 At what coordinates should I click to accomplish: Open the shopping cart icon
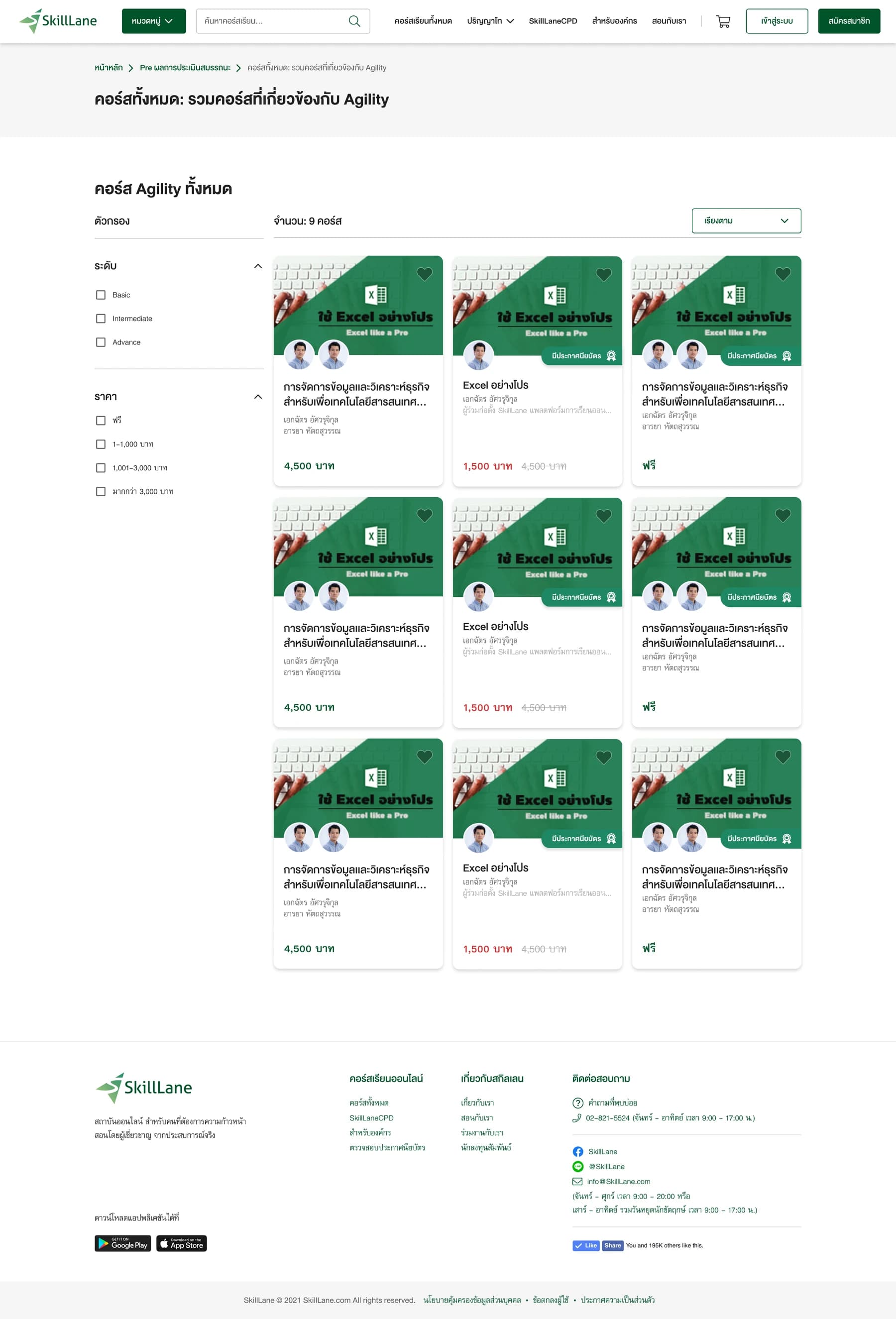722,21
